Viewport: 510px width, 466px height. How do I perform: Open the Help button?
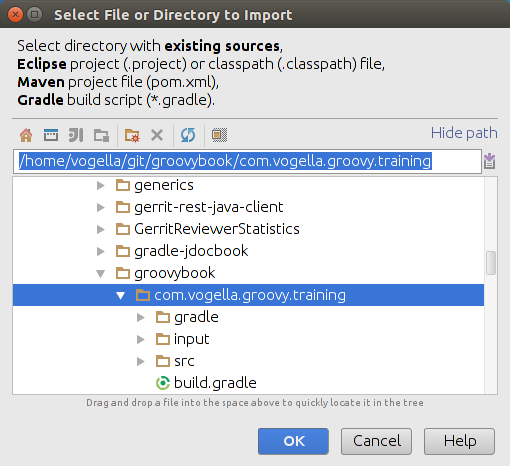[459, 441]
